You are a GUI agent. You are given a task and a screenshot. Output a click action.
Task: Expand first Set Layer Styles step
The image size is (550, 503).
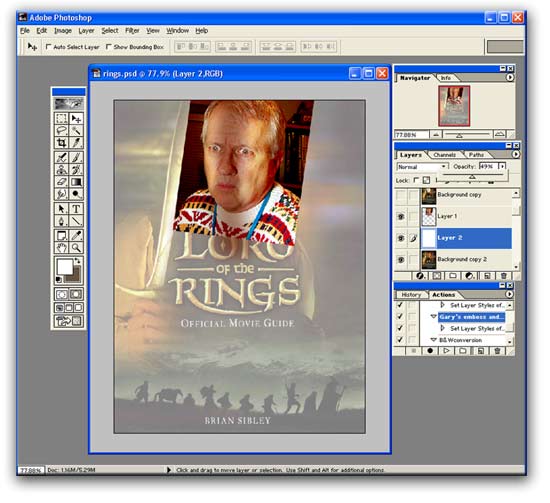pyautogui.click(x=443, y=305)
